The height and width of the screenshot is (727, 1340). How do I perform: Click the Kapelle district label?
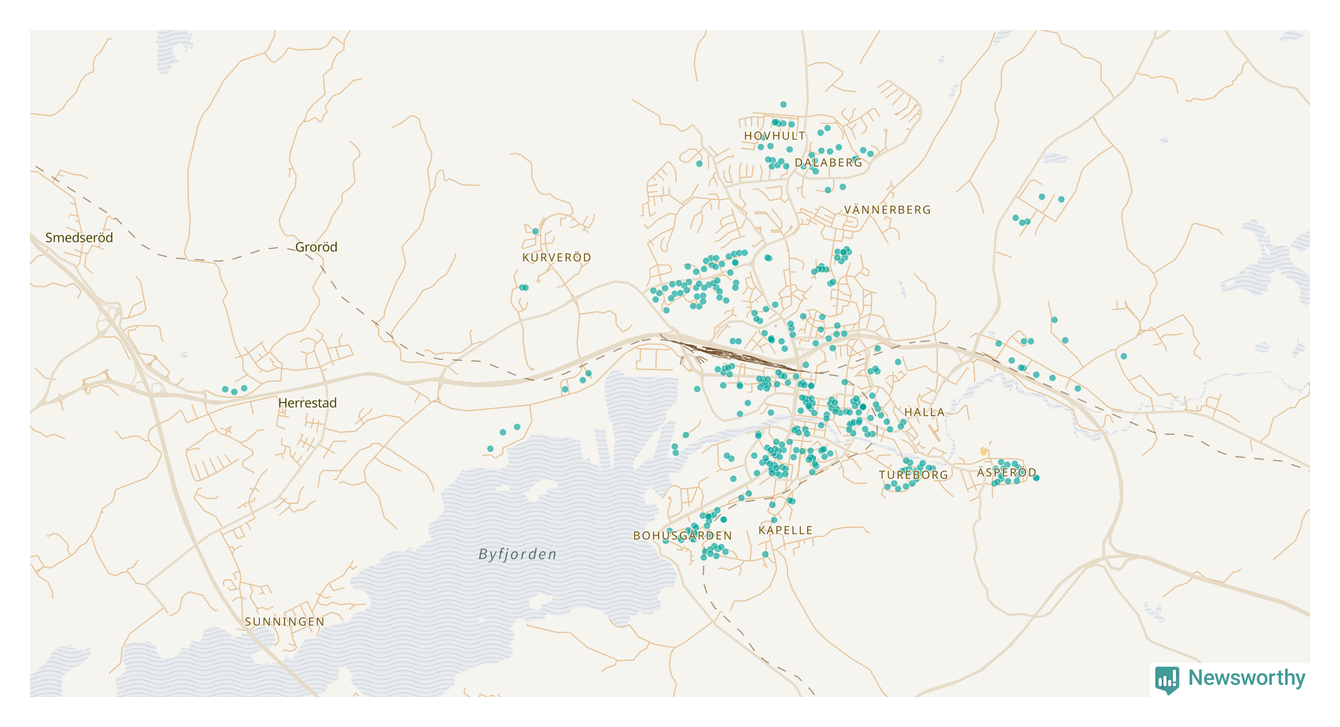pyautogui.click(x=785, y=530)
